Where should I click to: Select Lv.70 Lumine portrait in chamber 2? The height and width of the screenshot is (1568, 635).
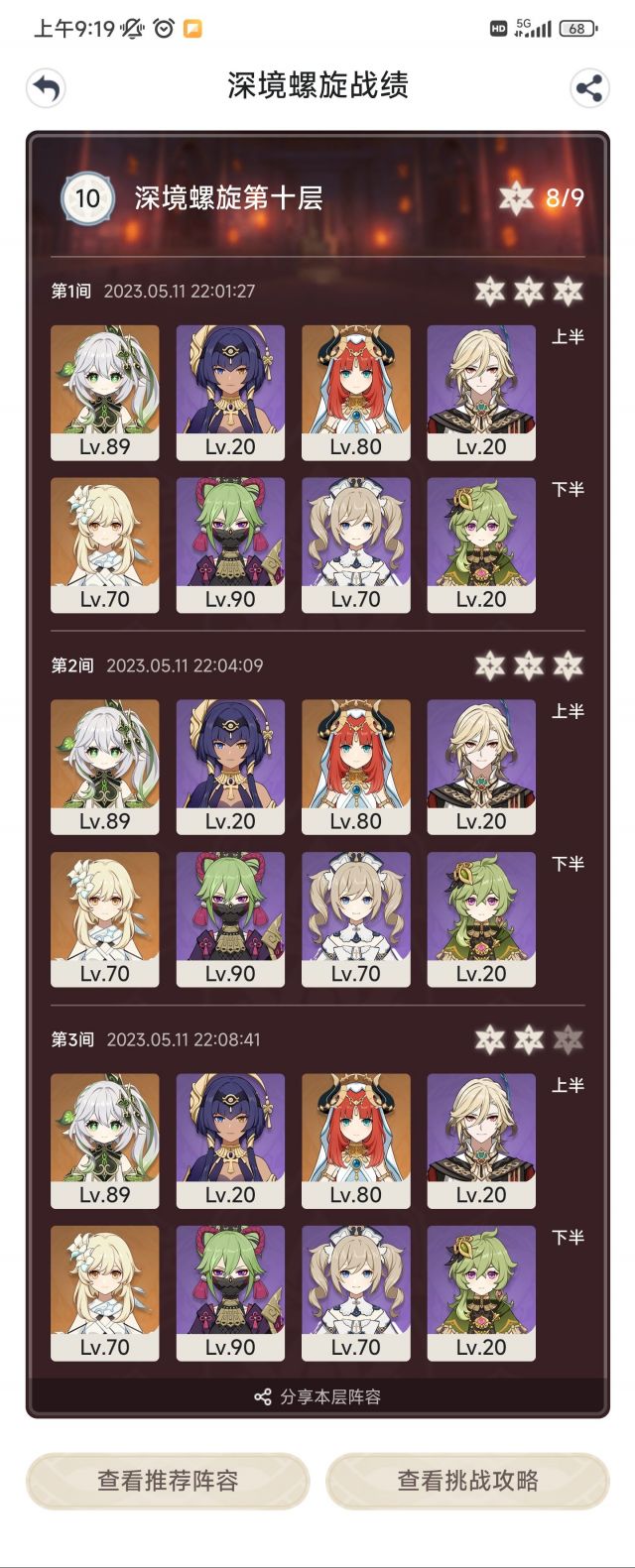pos(104,919)
